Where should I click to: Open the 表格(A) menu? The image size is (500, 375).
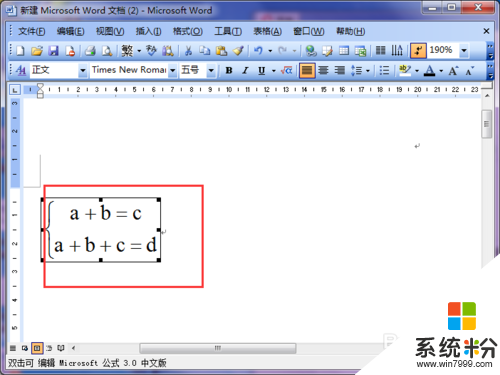point(267,31)
